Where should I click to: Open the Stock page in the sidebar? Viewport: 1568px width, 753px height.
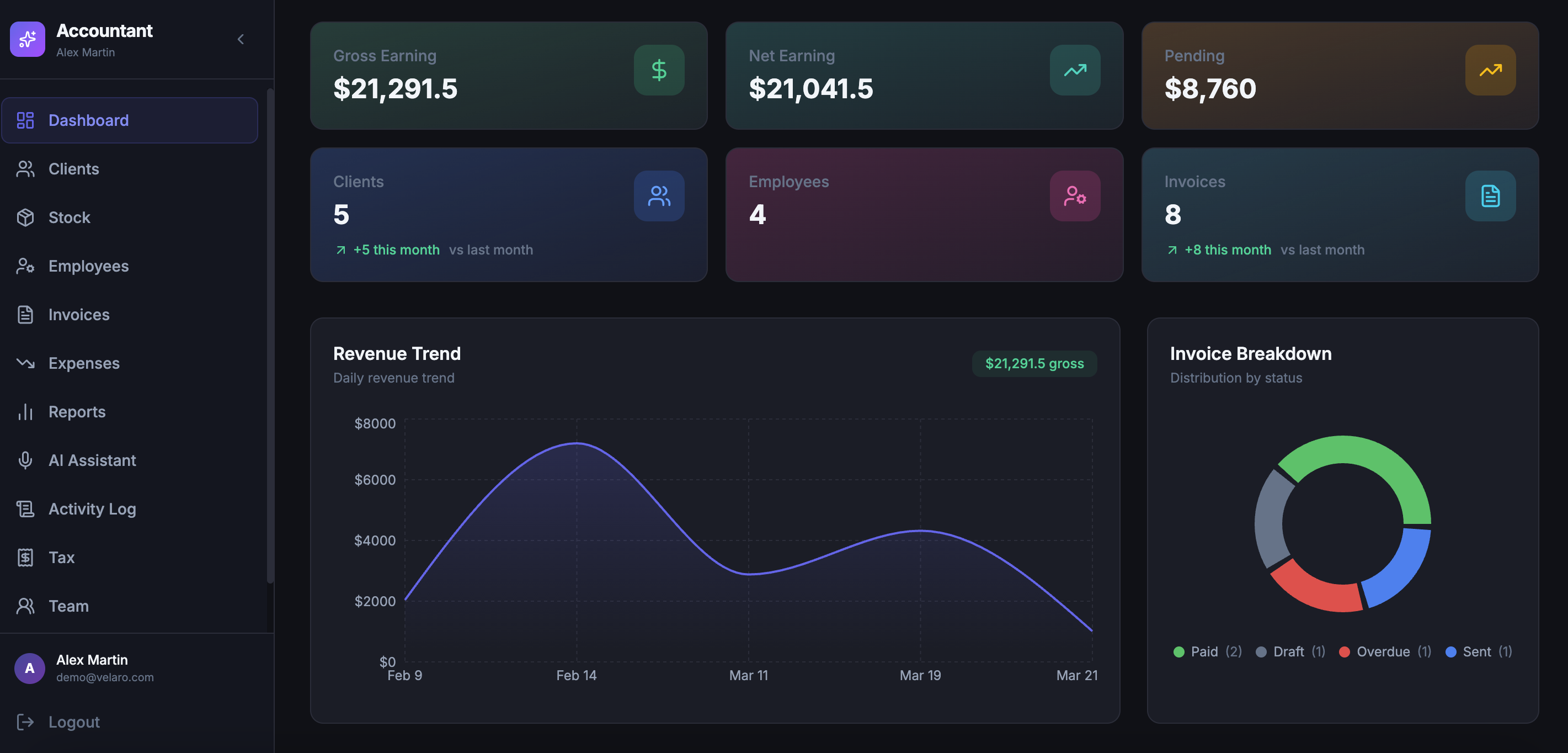(x=69, y=218)
